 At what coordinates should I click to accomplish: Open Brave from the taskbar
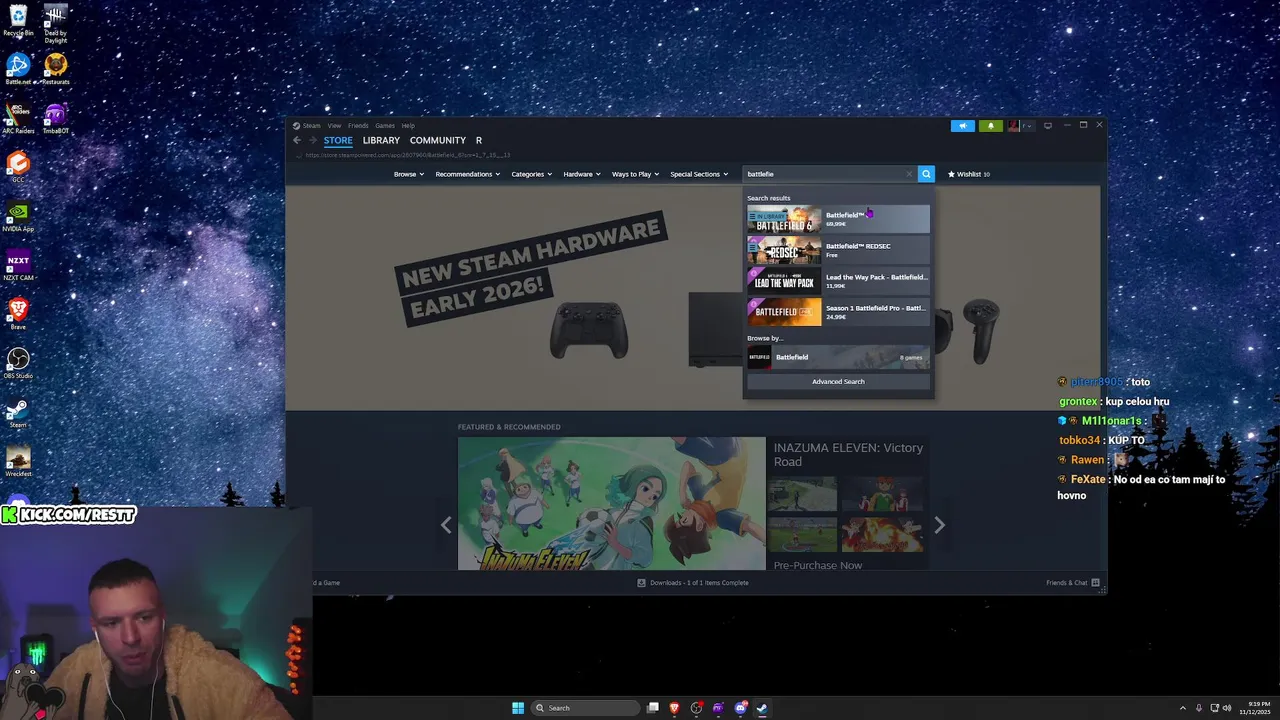(x=674, y=708)
